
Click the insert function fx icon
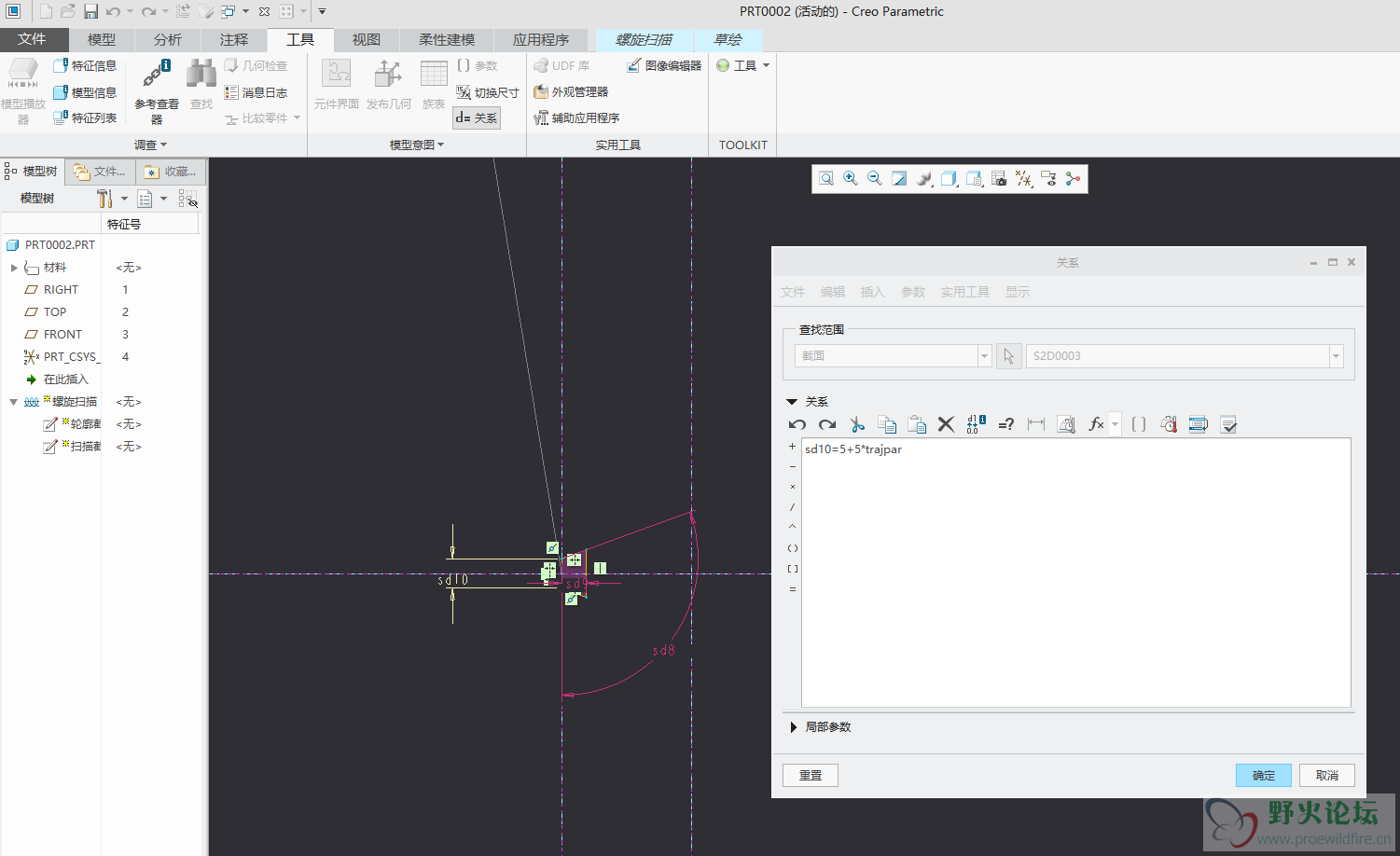point(1096,425)
